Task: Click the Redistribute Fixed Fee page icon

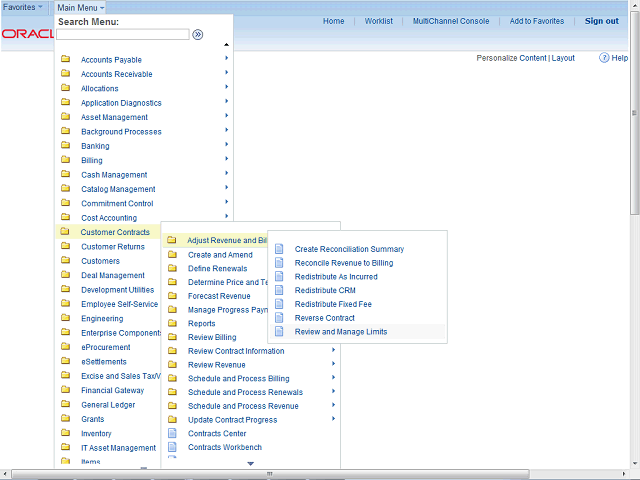Action: (279, 304)
